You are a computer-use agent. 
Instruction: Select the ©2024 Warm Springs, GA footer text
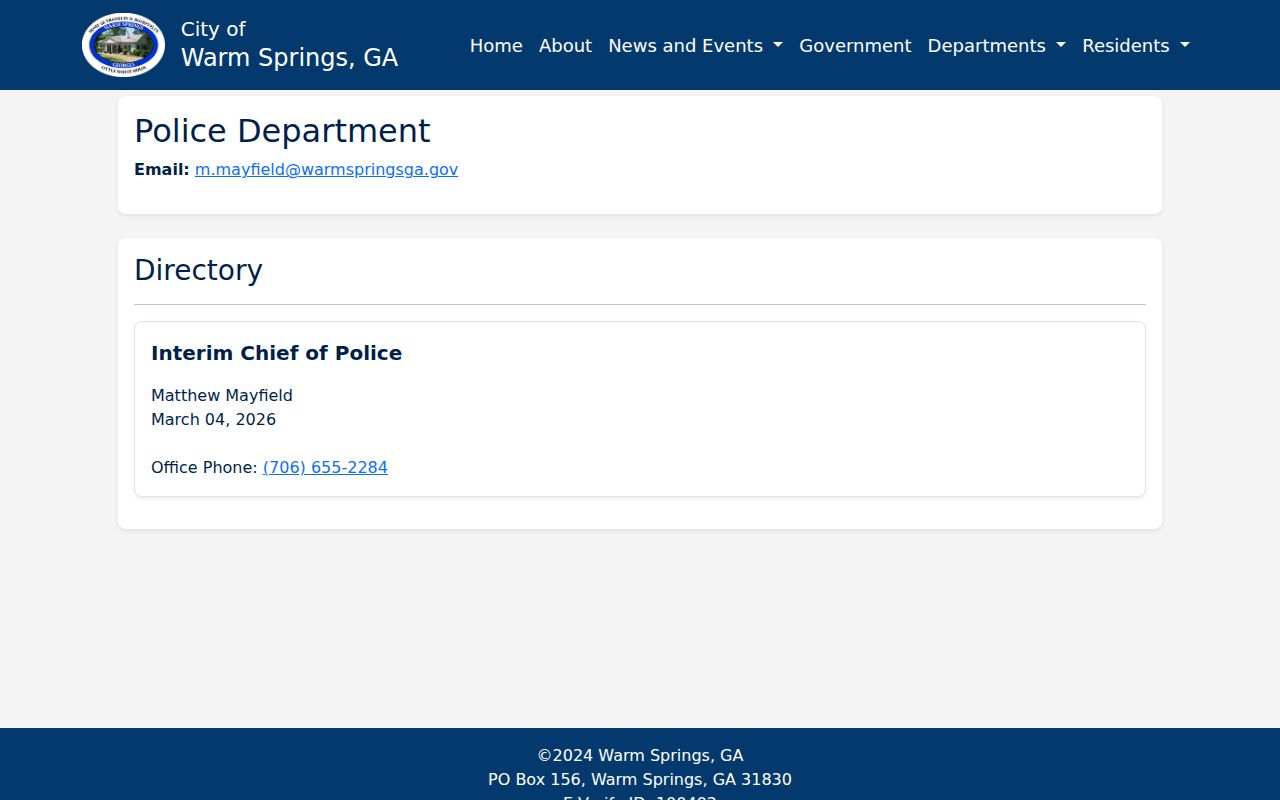click(640, 756)
